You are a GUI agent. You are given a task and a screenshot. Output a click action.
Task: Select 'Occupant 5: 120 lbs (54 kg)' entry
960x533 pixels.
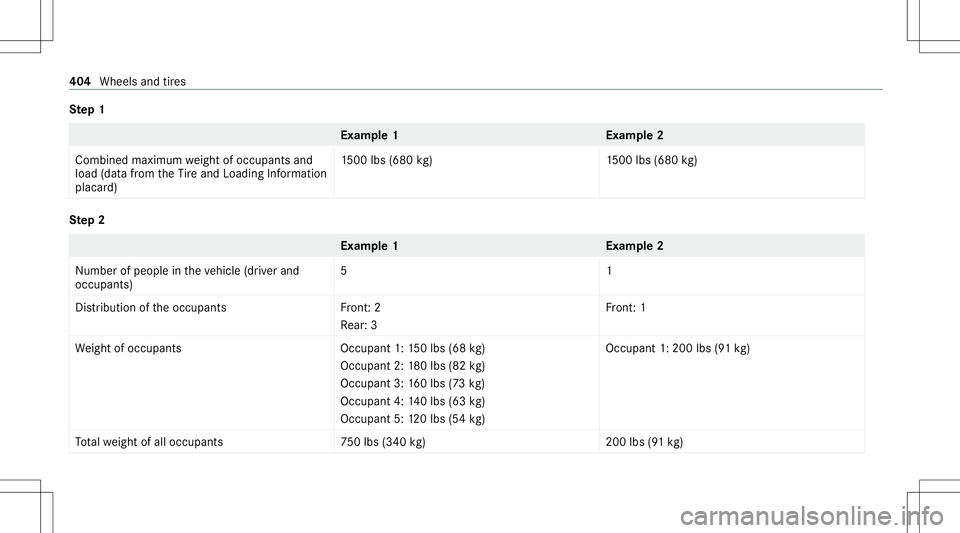coord(413,419)
